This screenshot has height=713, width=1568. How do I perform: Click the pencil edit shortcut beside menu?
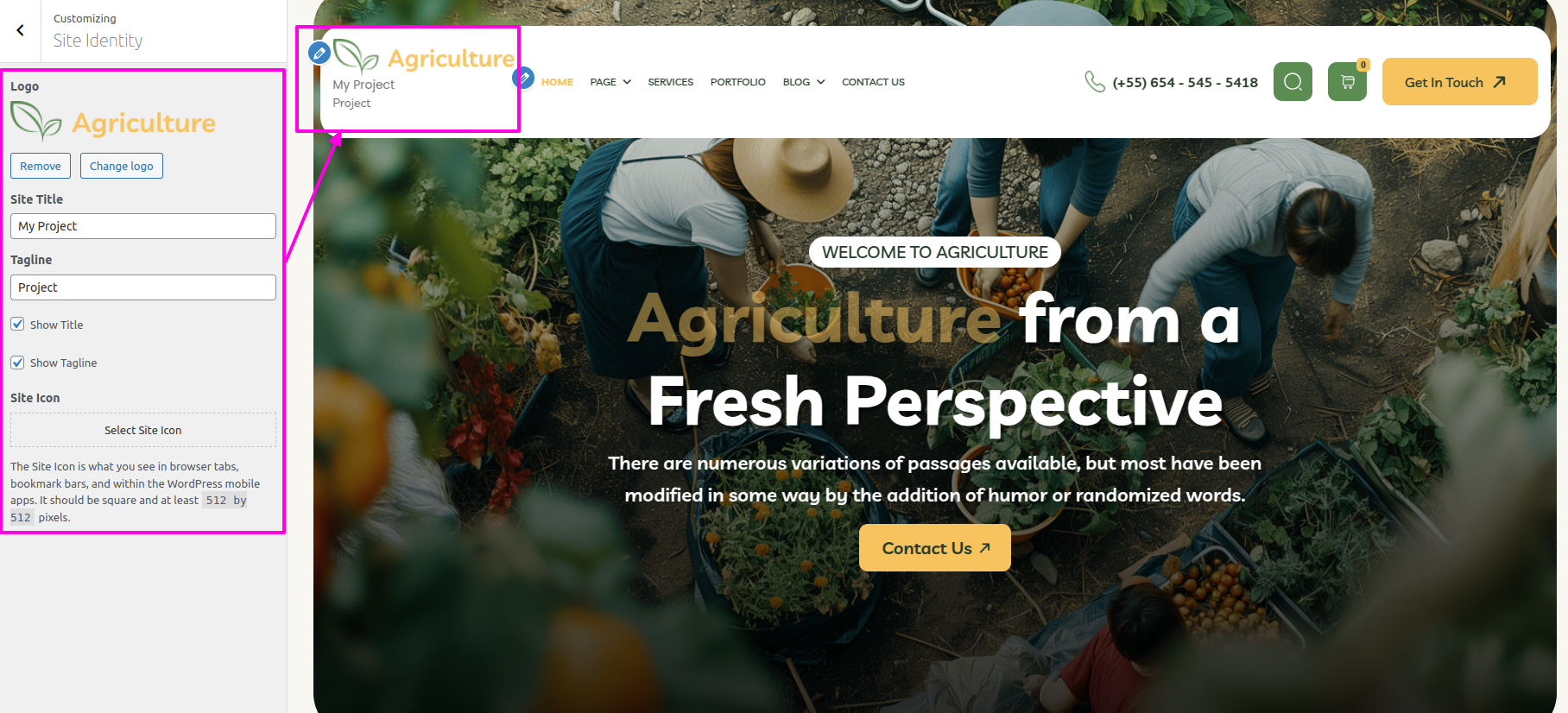(x=523, y=78)
